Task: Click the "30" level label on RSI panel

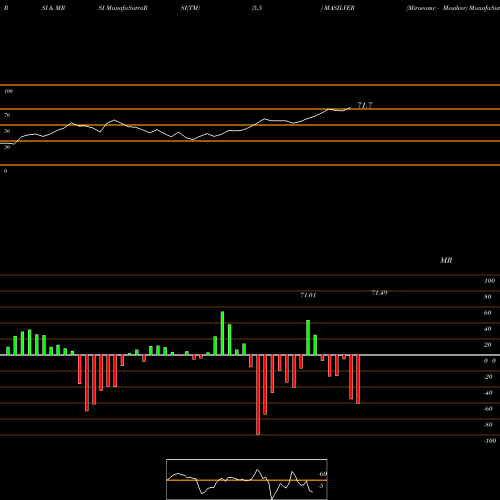Action: pos(7,147)
